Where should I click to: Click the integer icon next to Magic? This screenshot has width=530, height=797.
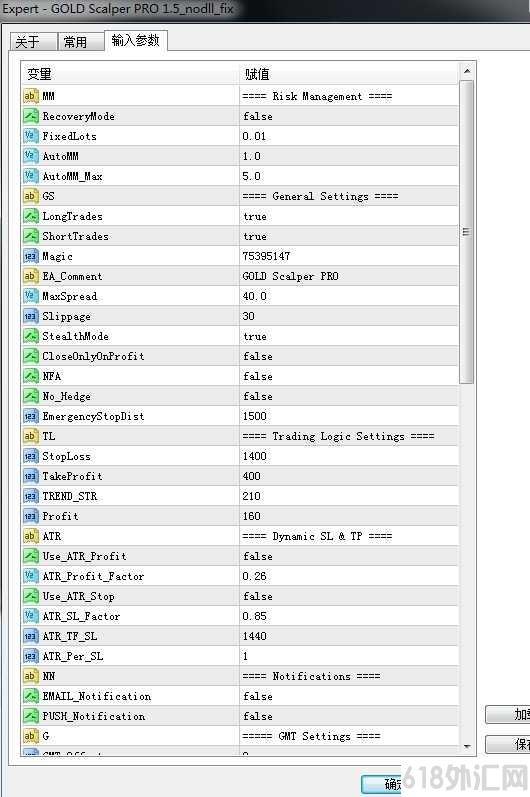point(30,256)
